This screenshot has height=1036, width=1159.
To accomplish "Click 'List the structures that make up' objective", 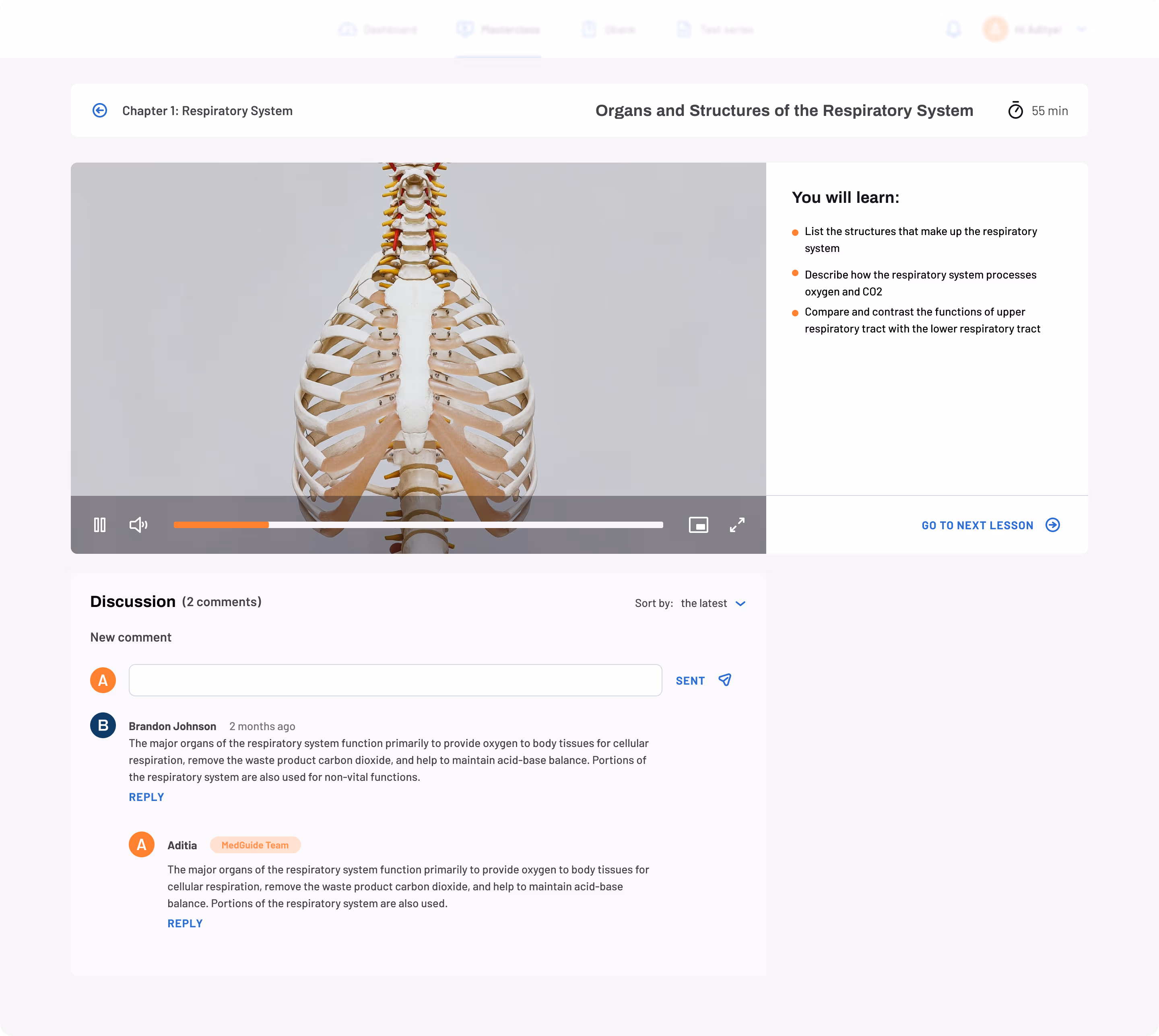I will 921,239.
